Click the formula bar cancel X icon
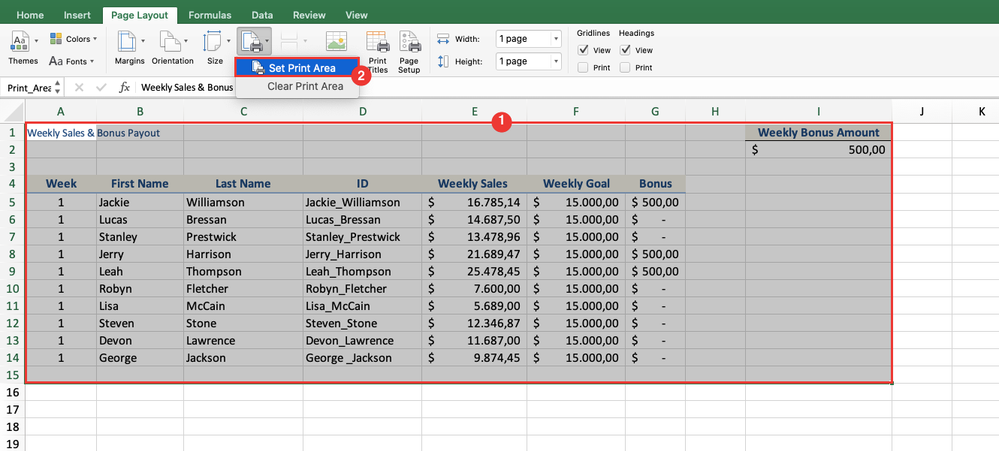 tap(79, 87)
